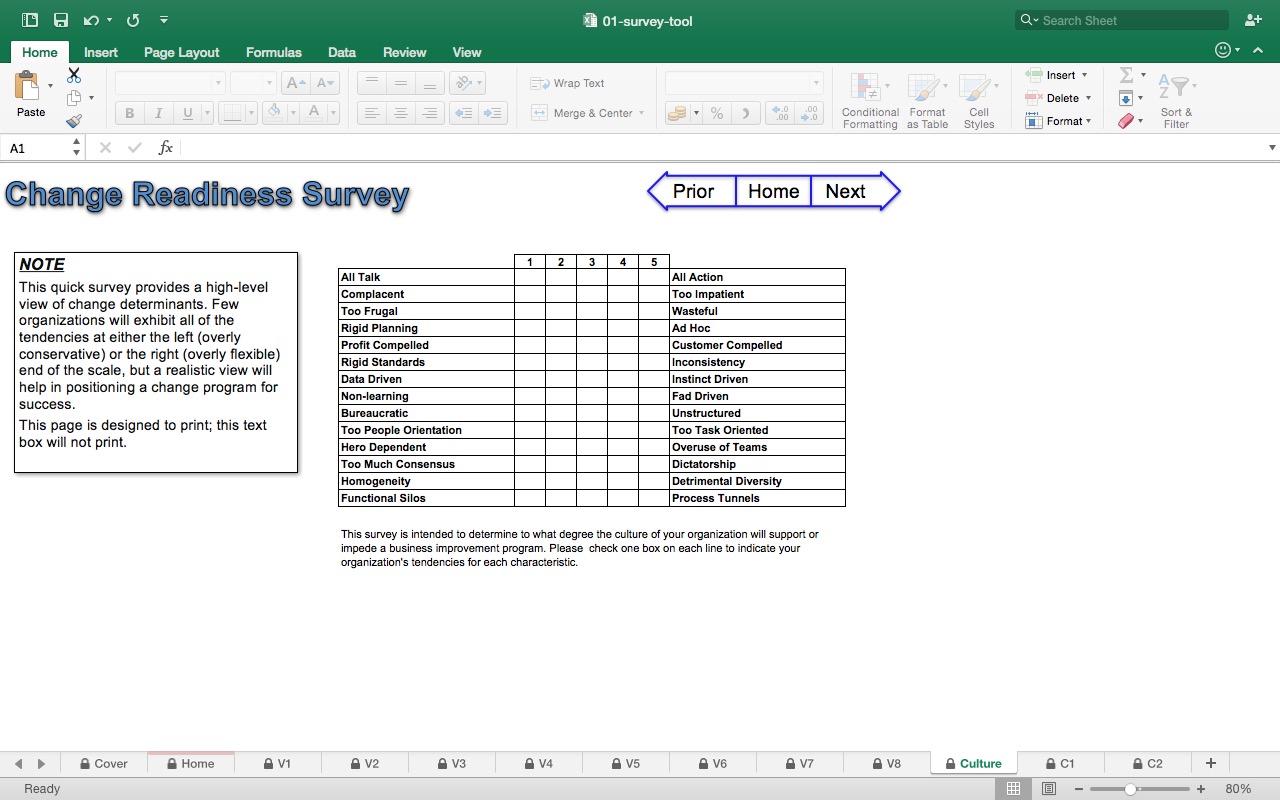This screenshot has height=800, width=1280.
Task: Open Sort & Filter options
Action: pos(1176,97)
